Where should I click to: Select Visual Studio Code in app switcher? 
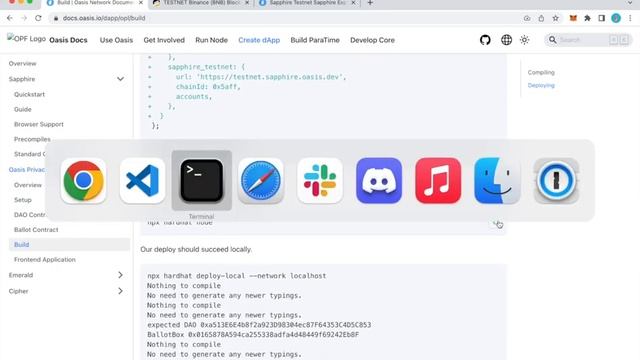(x=142, y=181)
